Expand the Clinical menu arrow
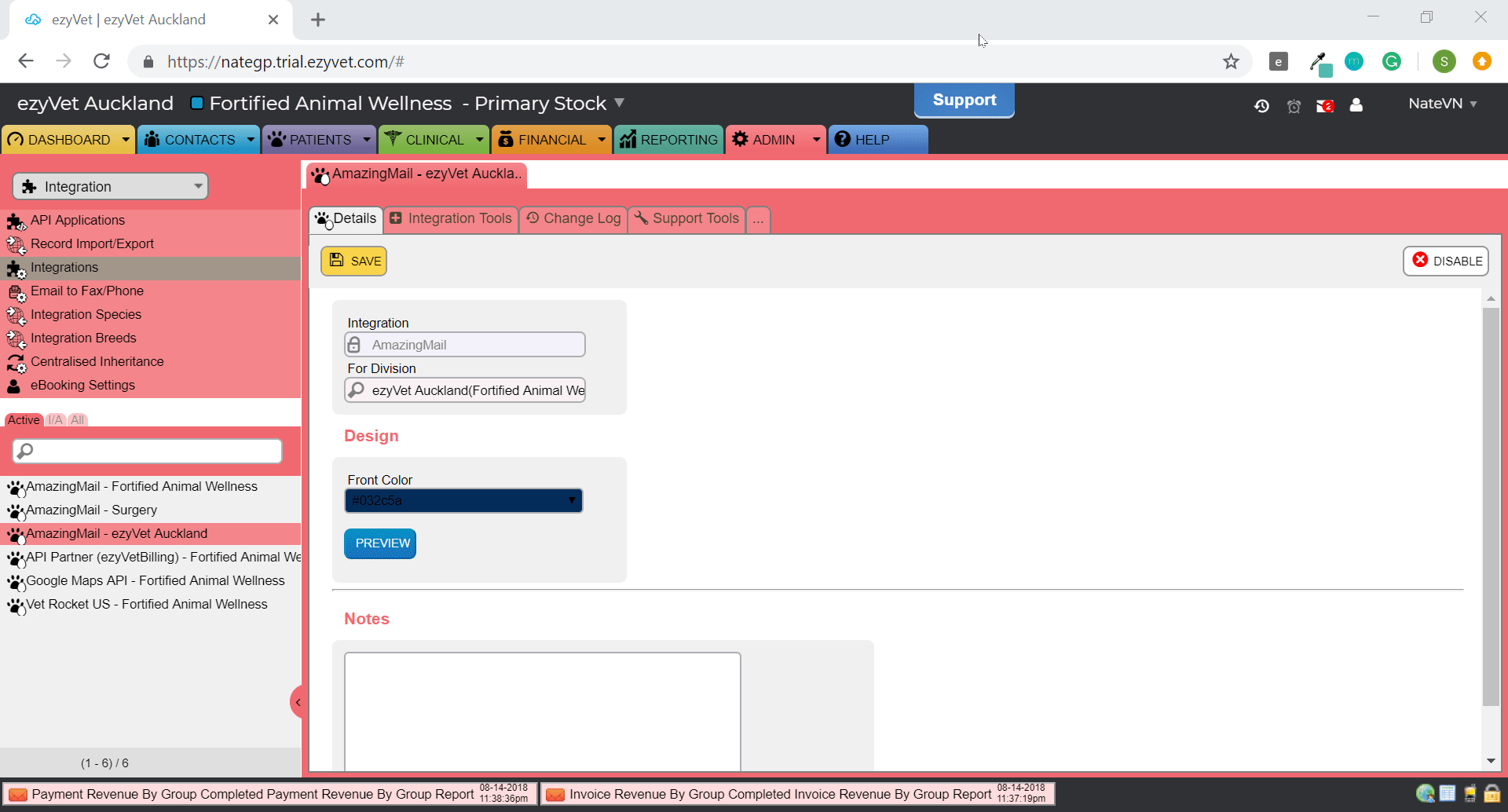This screenshot has width=1508, height=812. tap(480, 139)
